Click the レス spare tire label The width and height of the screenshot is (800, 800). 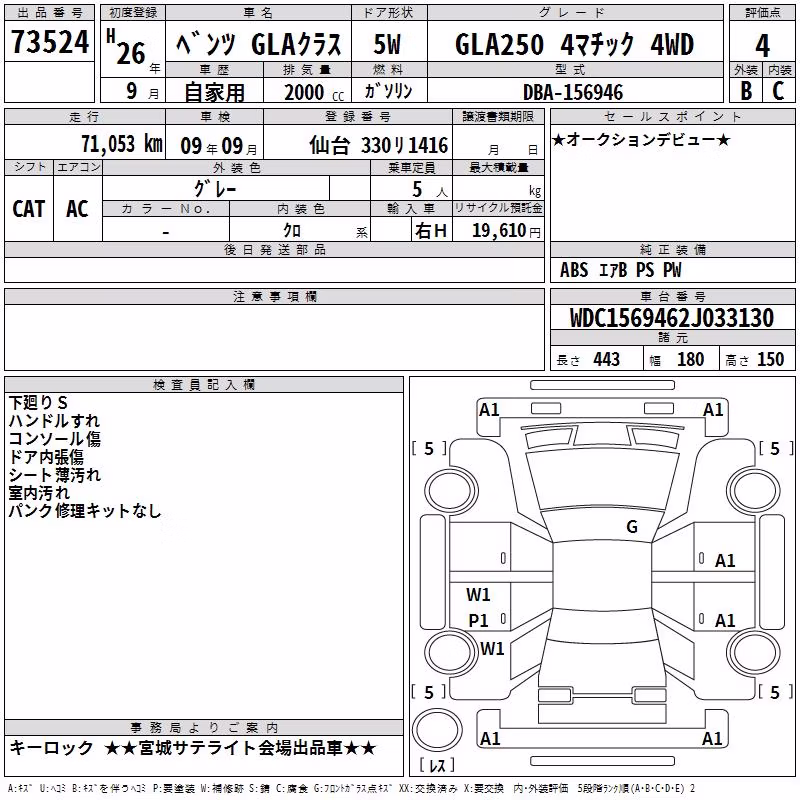(x=437, y=764)
